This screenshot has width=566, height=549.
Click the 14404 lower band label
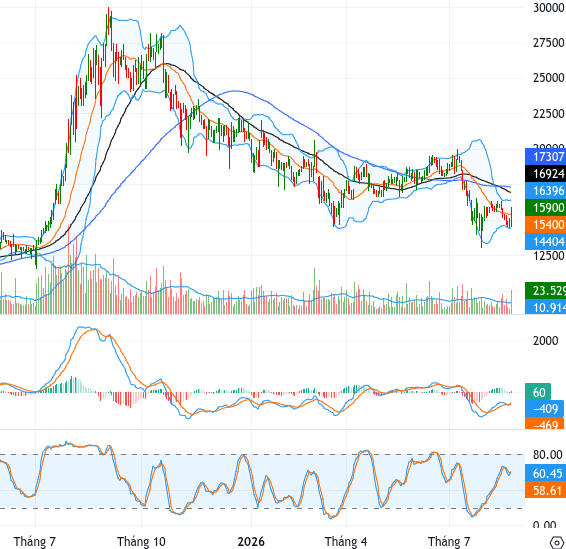coord(545,241)
